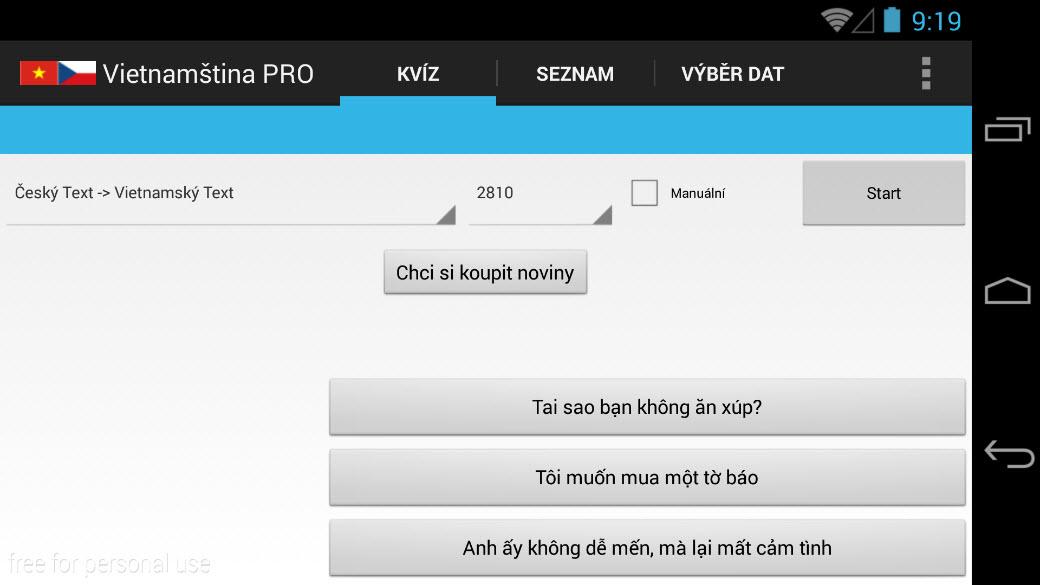
Task: Start the quiz with the Start button
Action: click(883, 193)
